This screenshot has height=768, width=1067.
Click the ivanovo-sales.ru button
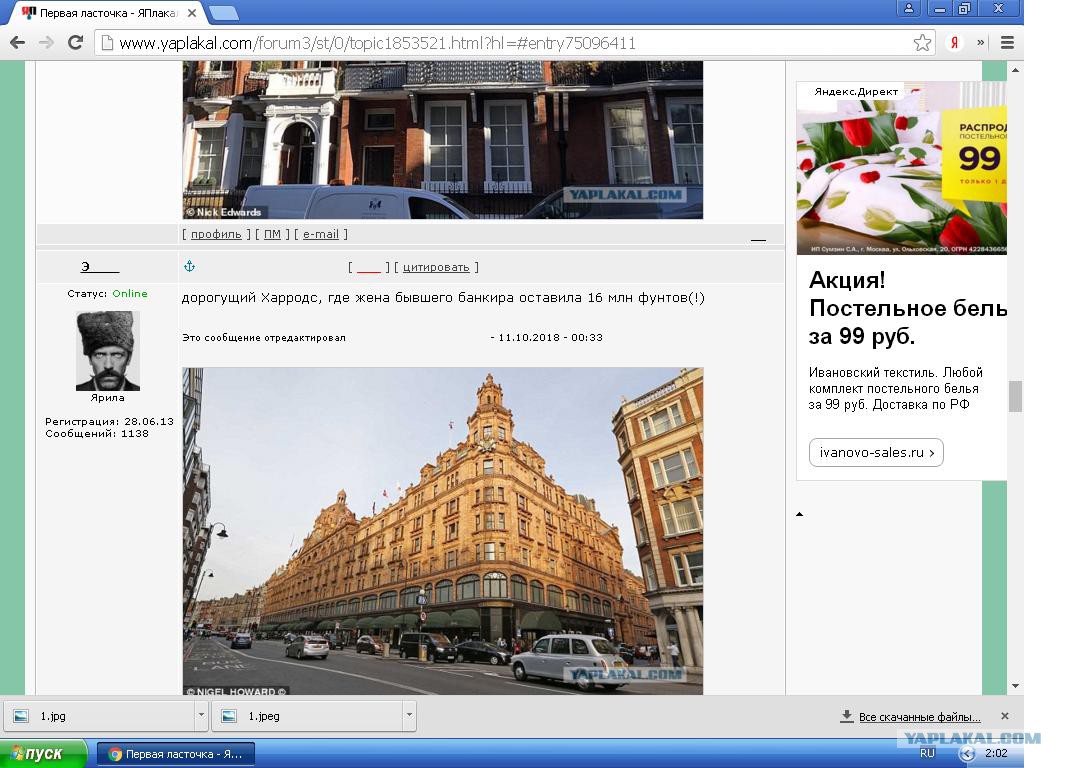click(876, 452)
